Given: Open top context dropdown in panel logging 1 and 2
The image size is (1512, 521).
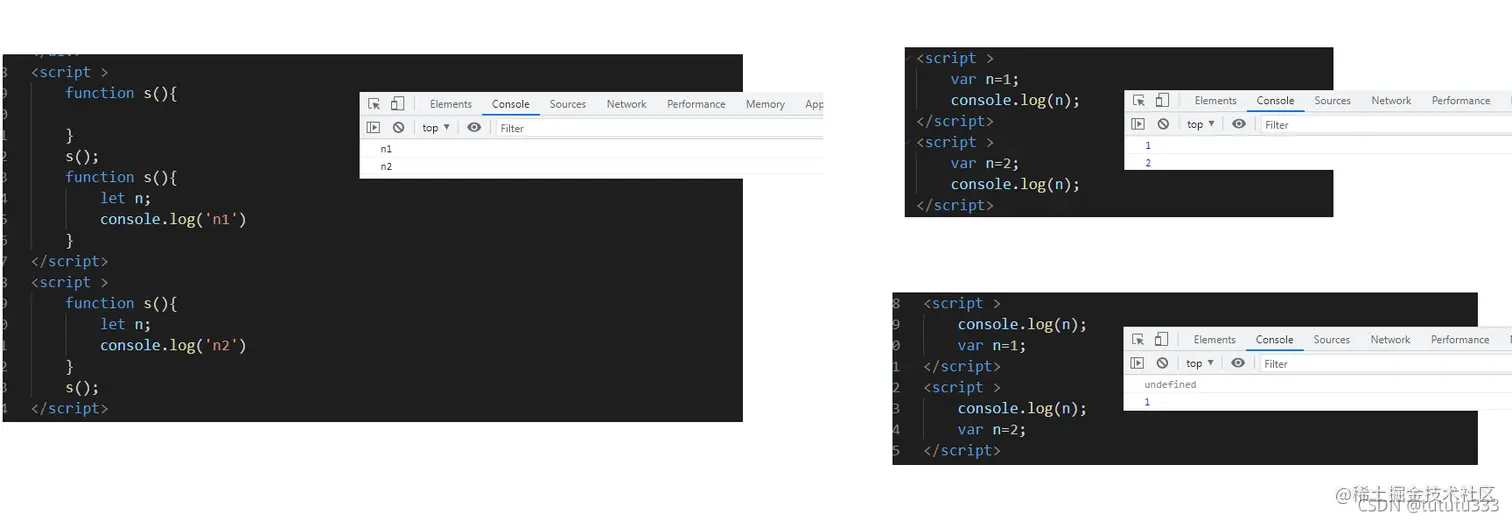Looking at the screenshot, I should pos(1201,124).
